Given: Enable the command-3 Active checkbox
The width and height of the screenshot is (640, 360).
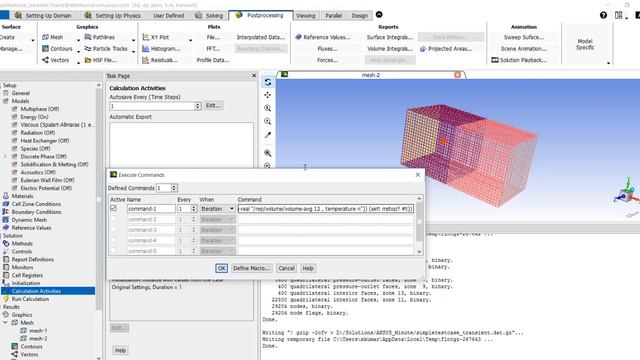Looking at the screenshot, I should (113, 230).
